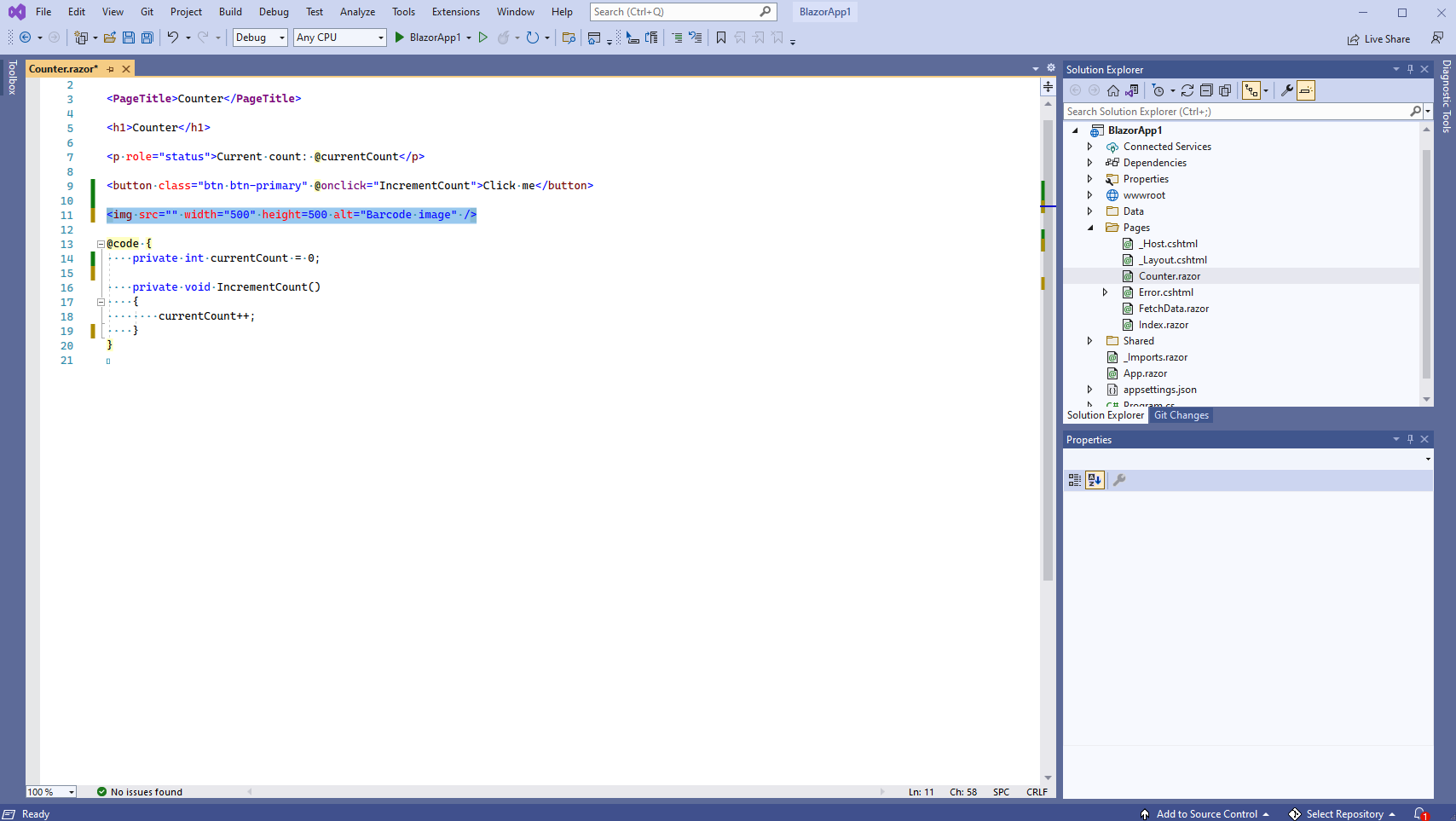
Task: Click the editor vertical scrollbar thumb
Action: tap(1048, 350)
